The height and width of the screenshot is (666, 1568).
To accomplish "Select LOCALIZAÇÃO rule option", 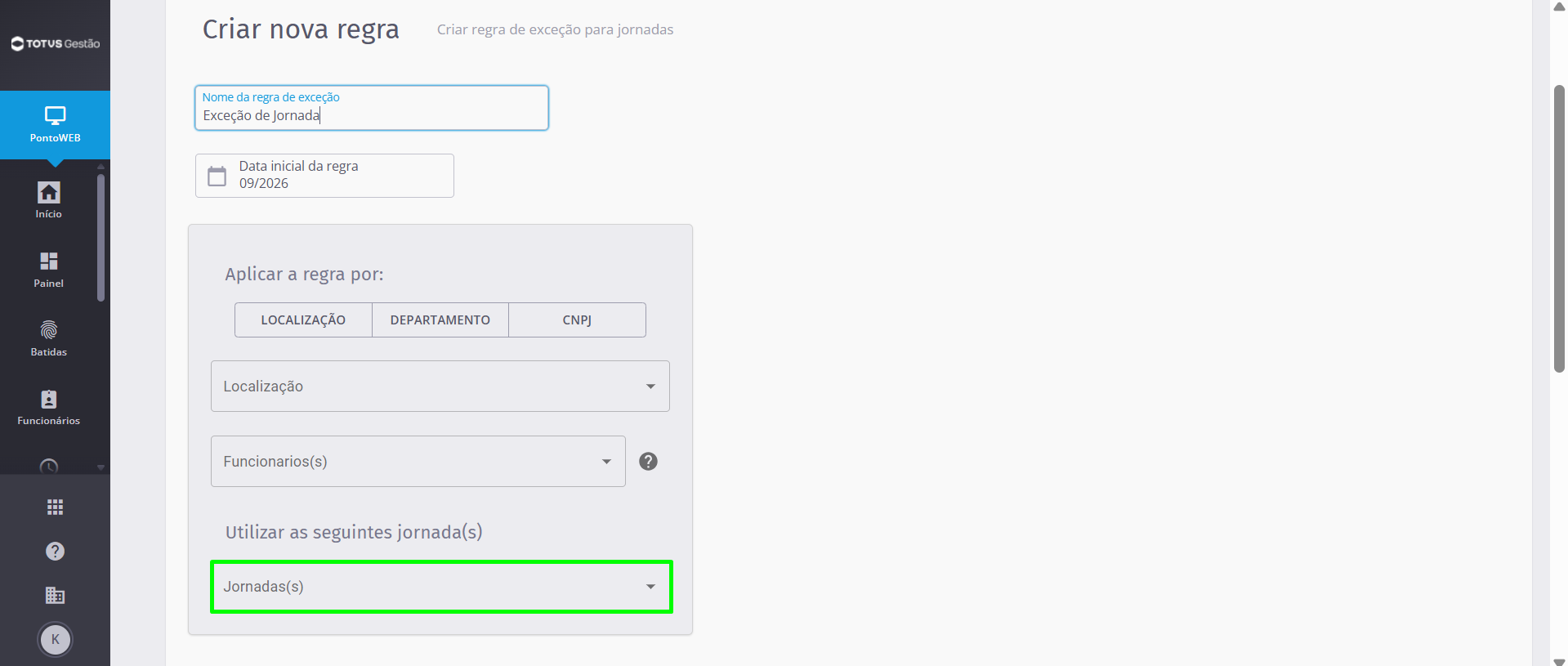I will point(303,320).
